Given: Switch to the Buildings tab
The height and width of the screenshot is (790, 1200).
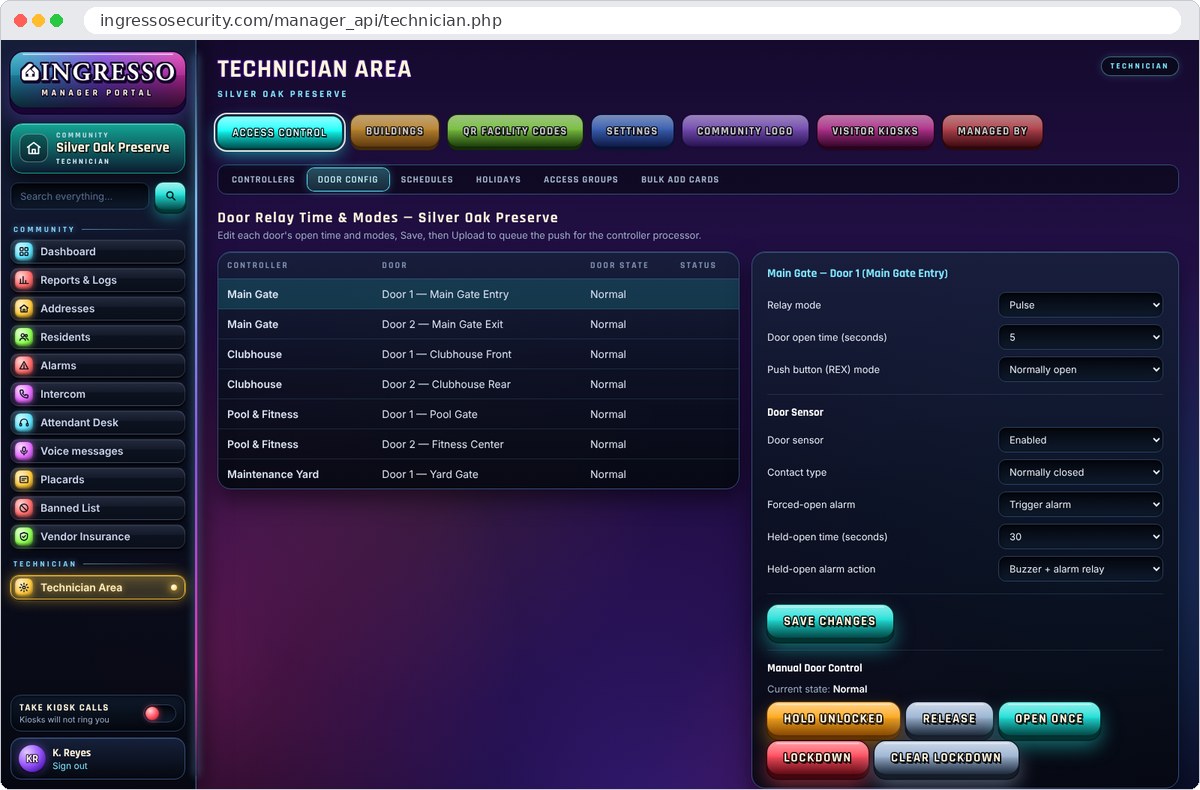Looking at the screenshot, I should pos(395,131).
